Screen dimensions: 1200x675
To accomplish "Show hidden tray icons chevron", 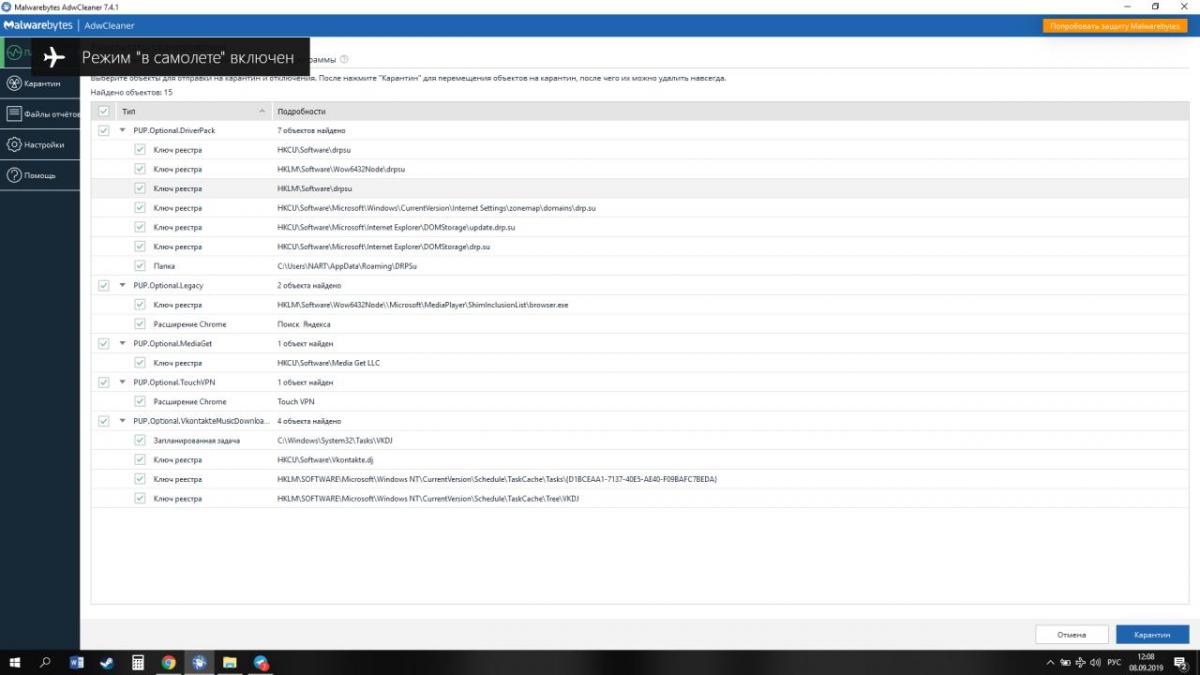I will 1050,663.
